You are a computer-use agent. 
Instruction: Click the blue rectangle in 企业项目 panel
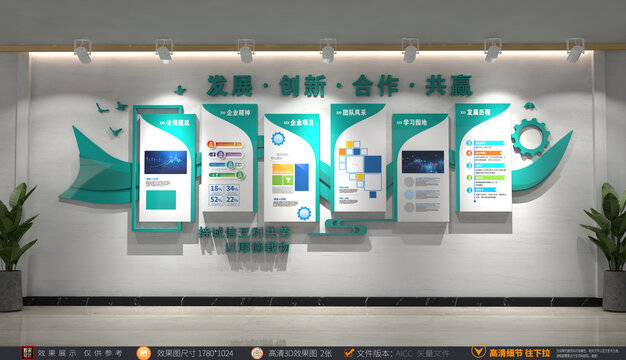click(302, 177)
